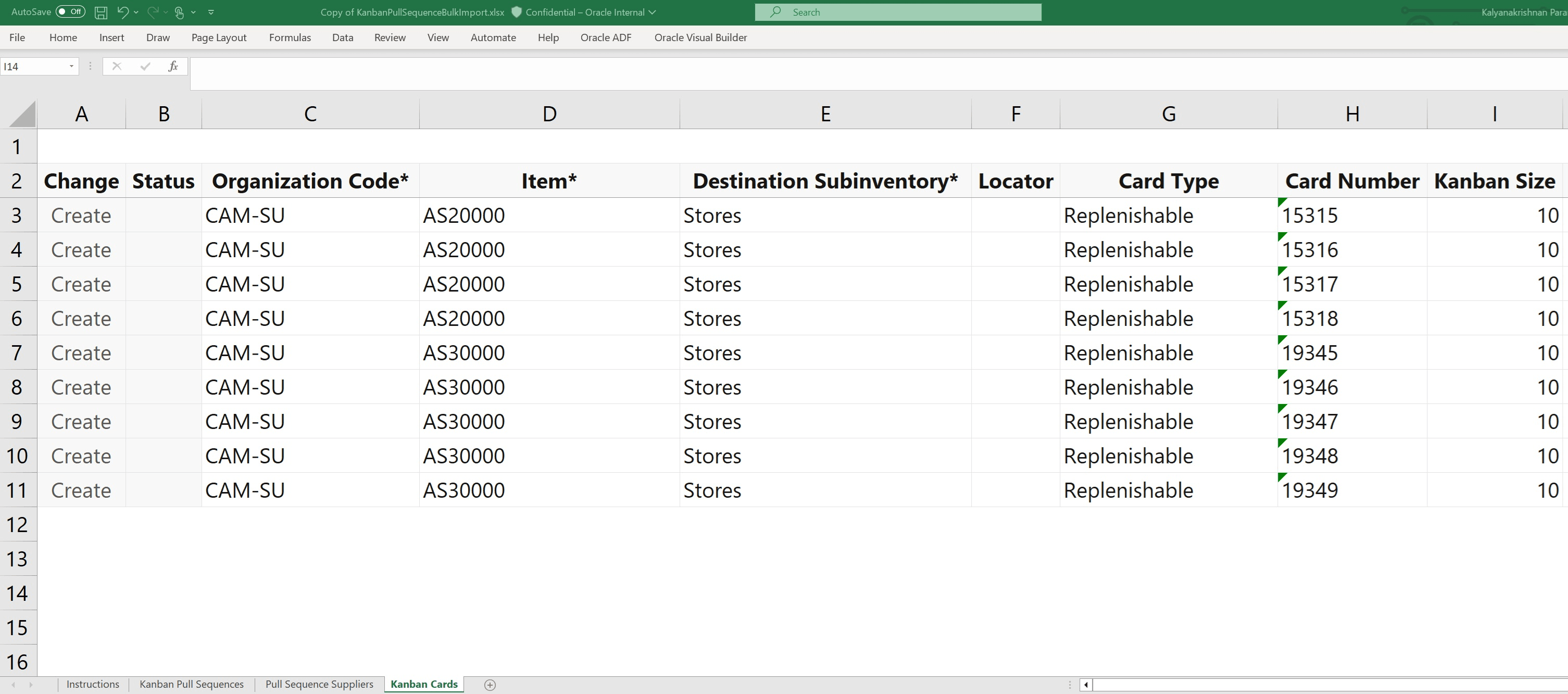The height and width of the screenshot is (694, 1568).
Task: Select the Touch/Mouse mode icon
Action: pos(180,12)
